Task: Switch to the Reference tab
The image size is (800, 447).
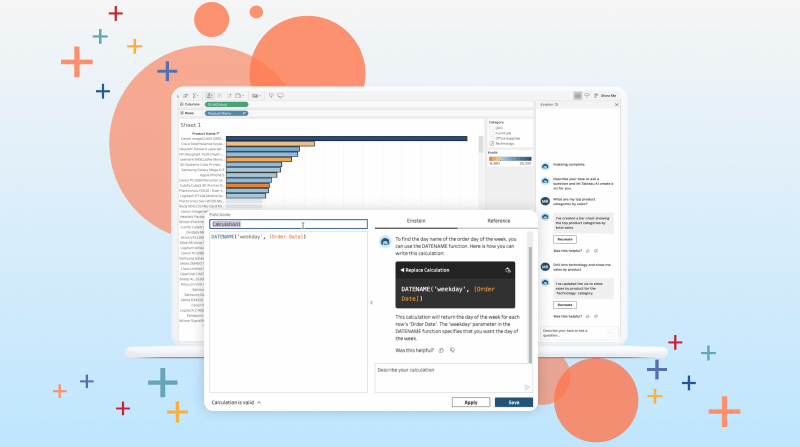Action: pyautogui.click(x=498, y=220)
